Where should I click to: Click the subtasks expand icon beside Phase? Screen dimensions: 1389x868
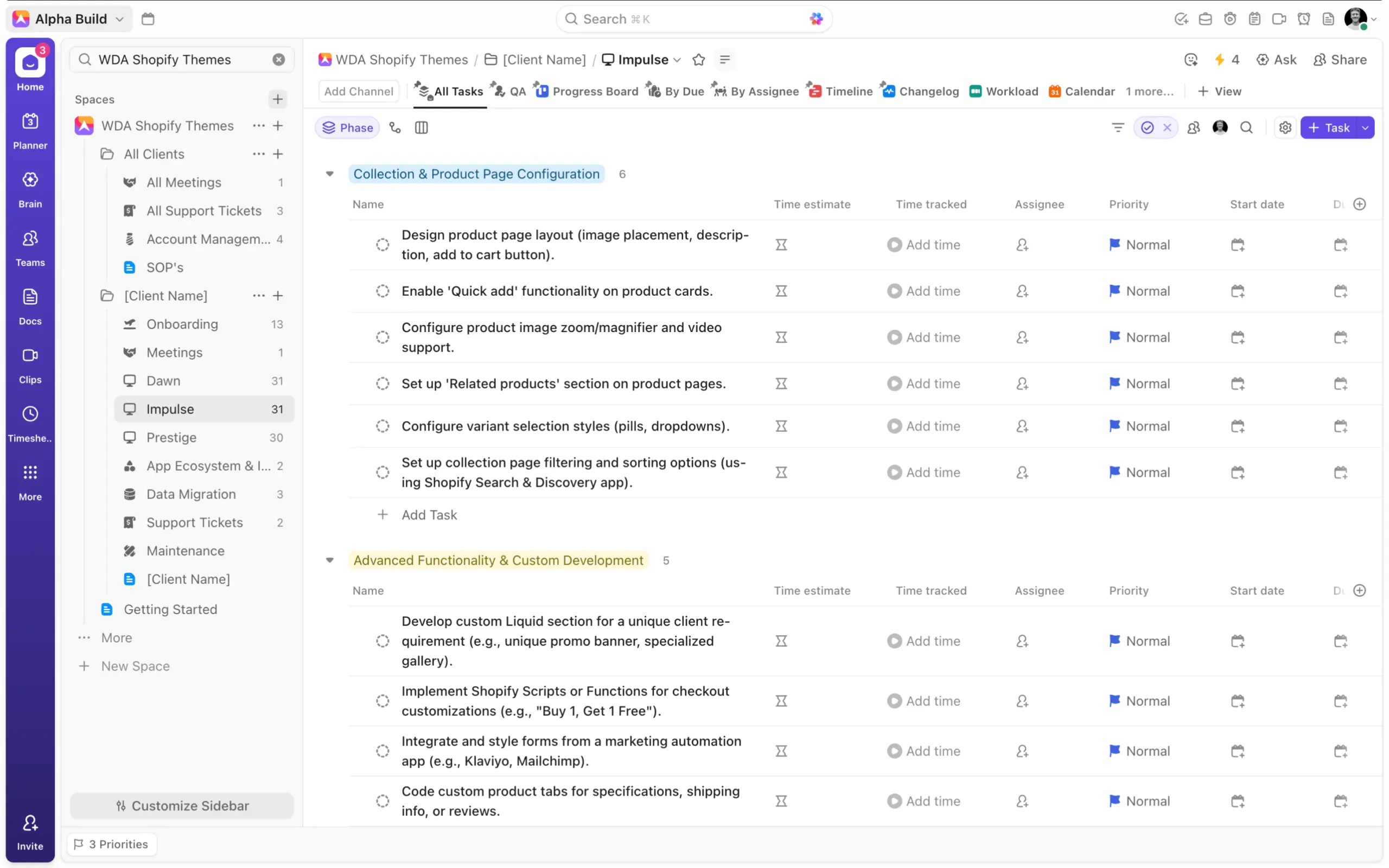pos(395,127)
